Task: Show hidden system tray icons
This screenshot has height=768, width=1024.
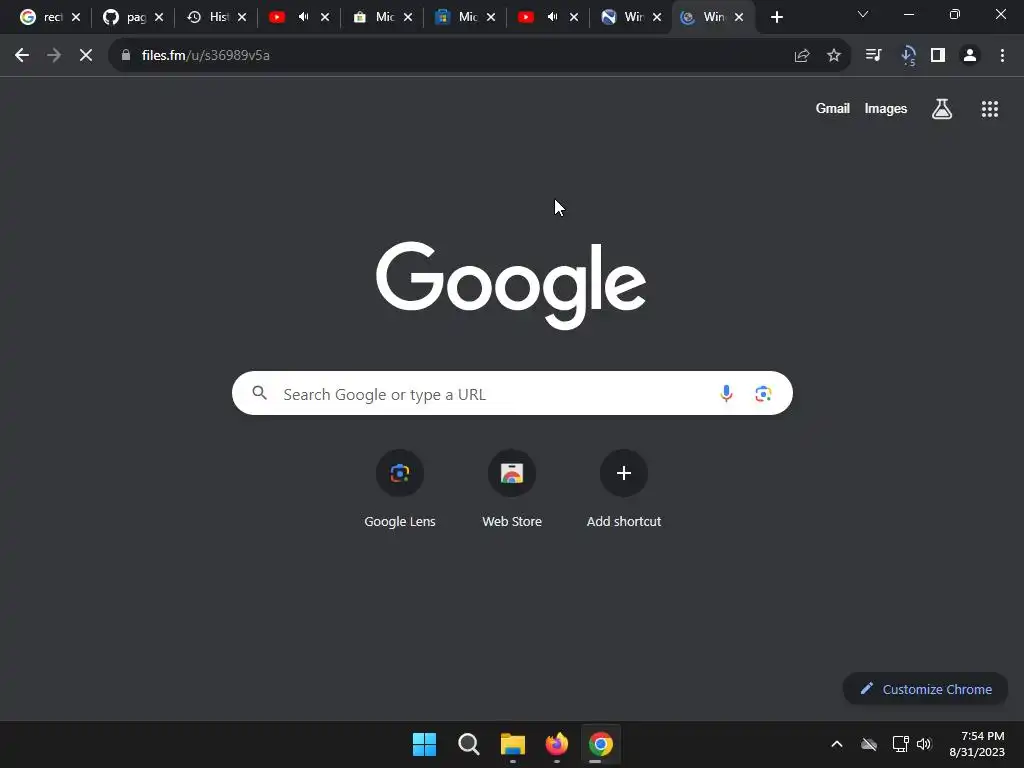Action: click(x=837, y=744)
